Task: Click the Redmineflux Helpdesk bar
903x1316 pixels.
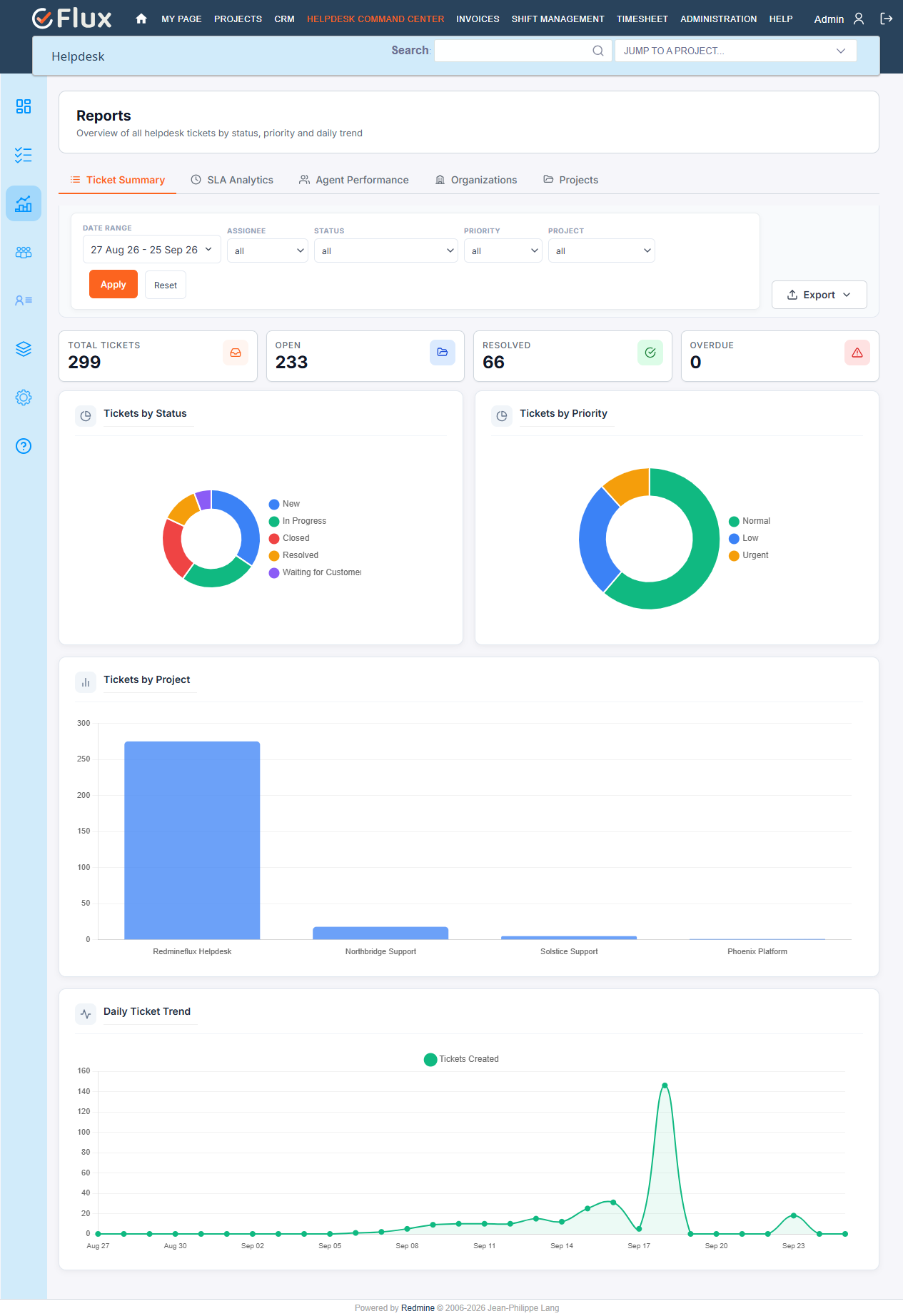Action: tap(192, 840)
